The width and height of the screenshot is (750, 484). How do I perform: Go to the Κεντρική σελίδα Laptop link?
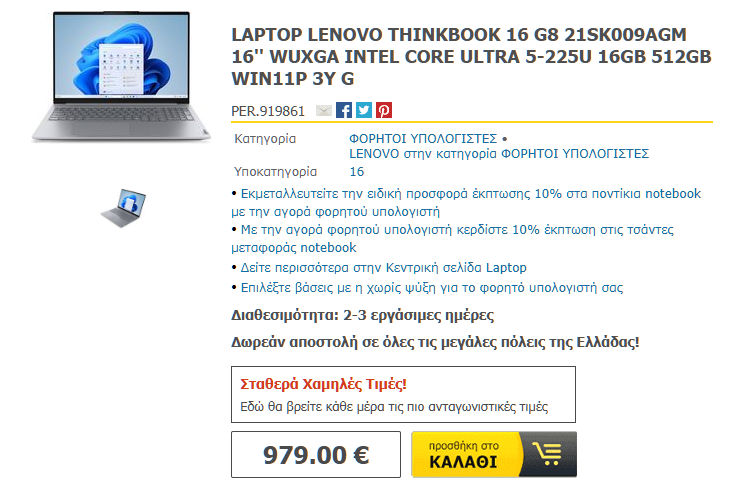pos(383,267)
